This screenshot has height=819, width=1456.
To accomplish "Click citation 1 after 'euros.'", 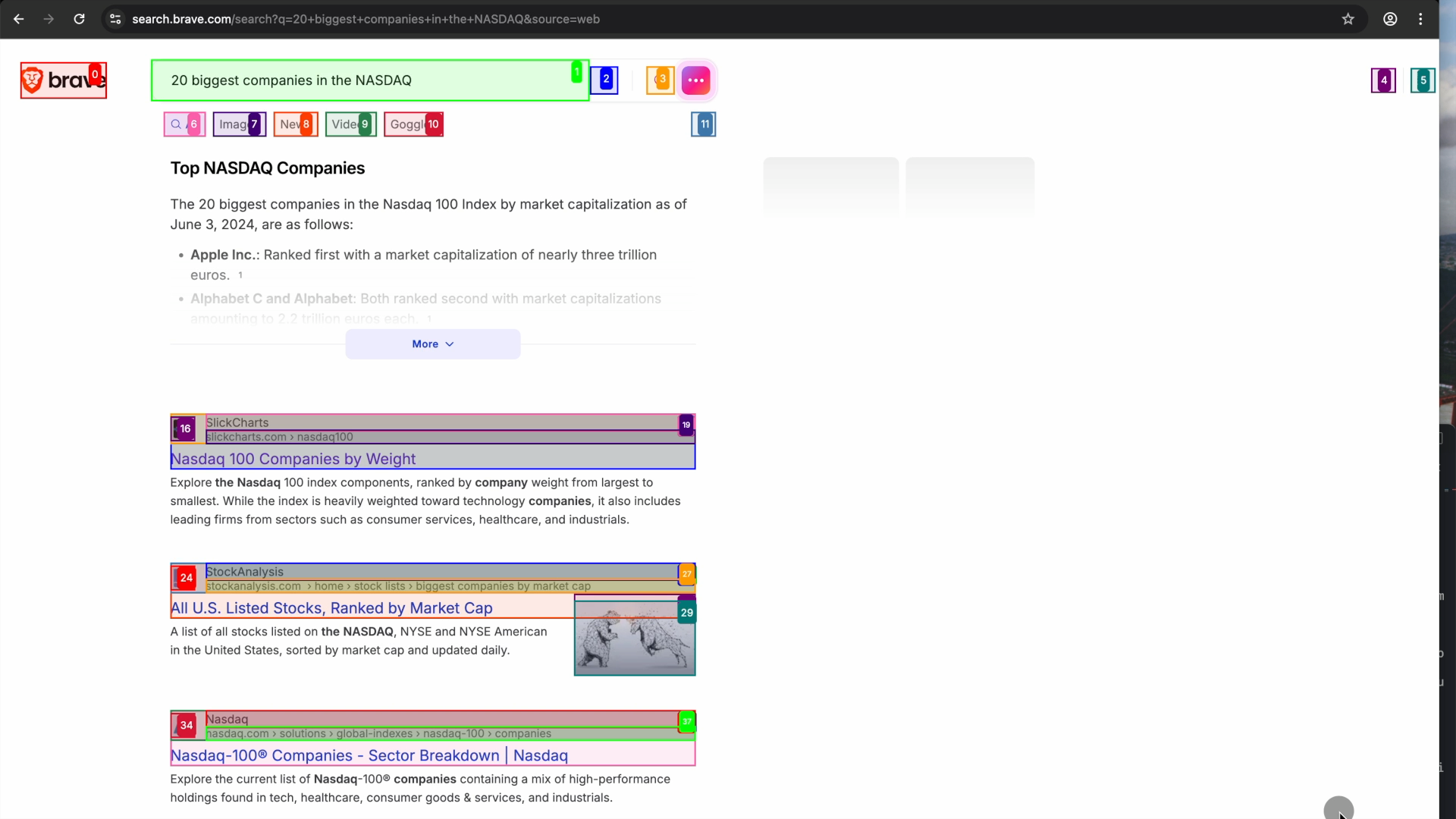I will (x=240, y=275).
